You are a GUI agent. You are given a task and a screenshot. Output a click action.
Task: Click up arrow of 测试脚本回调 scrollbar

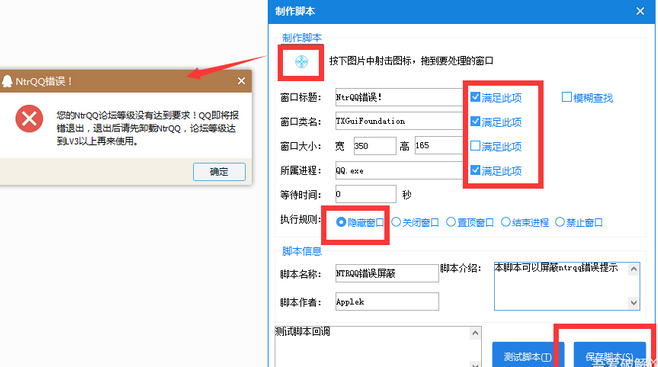click(x=475, y=333)
